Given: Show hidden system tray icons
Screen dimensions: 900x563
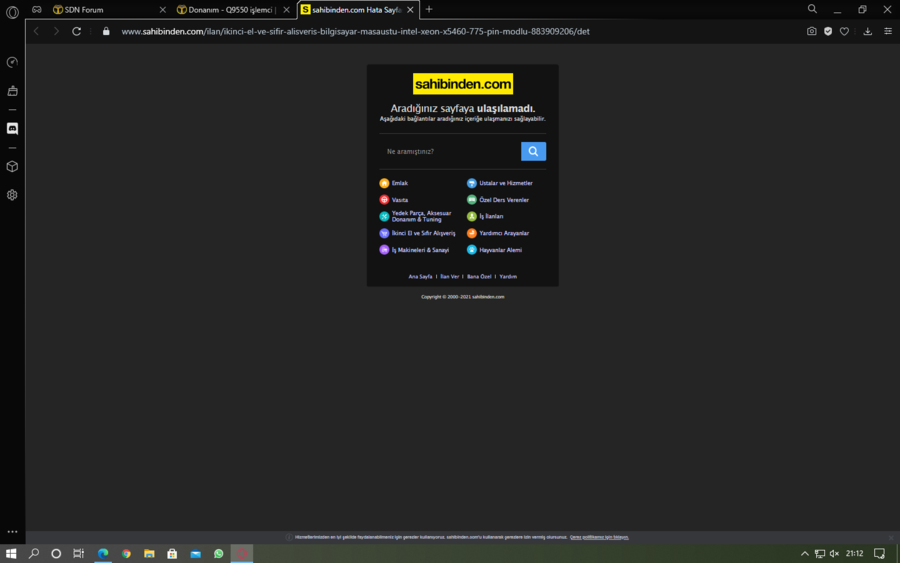Looking at the screenshot, I should [804, 554].
